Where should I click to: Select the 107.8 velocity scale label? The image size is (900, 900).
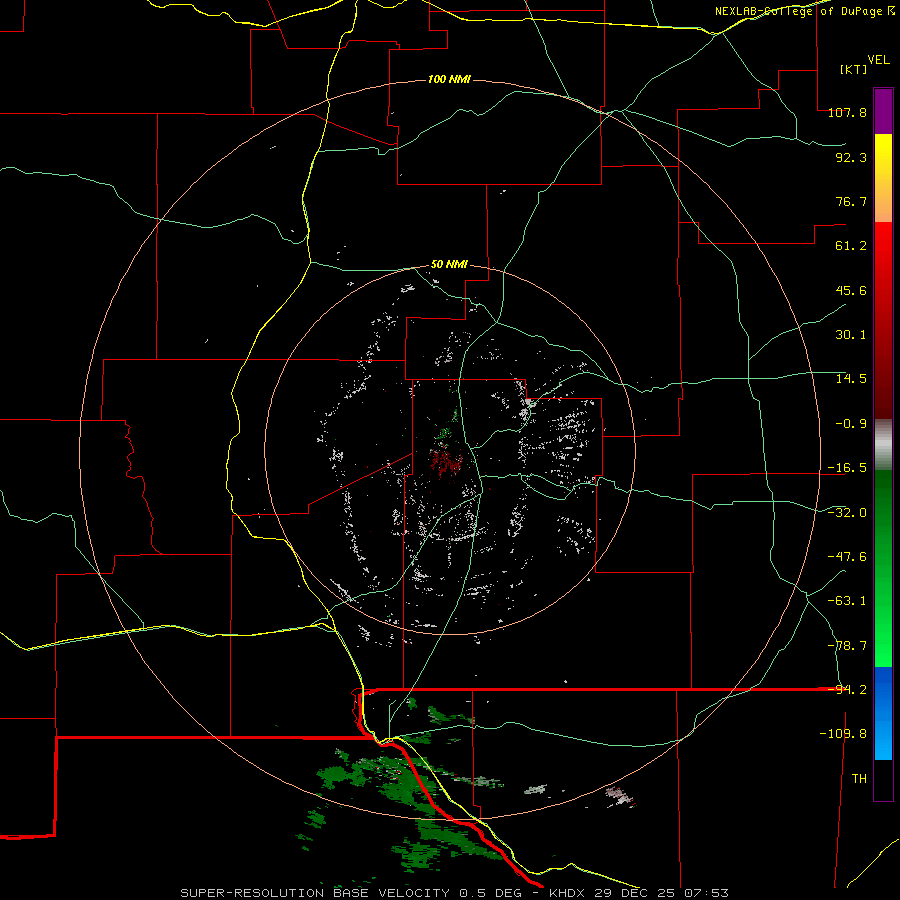click(847, 112)
